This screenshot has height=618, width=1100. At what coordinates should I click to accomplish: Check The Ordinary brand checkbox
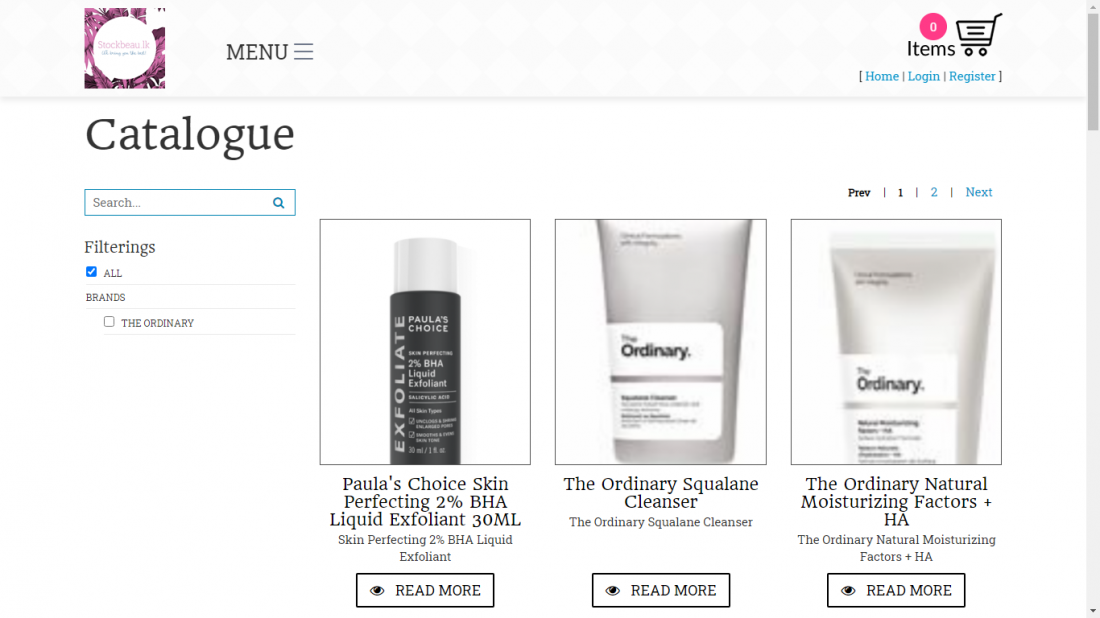tap(109, 321)
